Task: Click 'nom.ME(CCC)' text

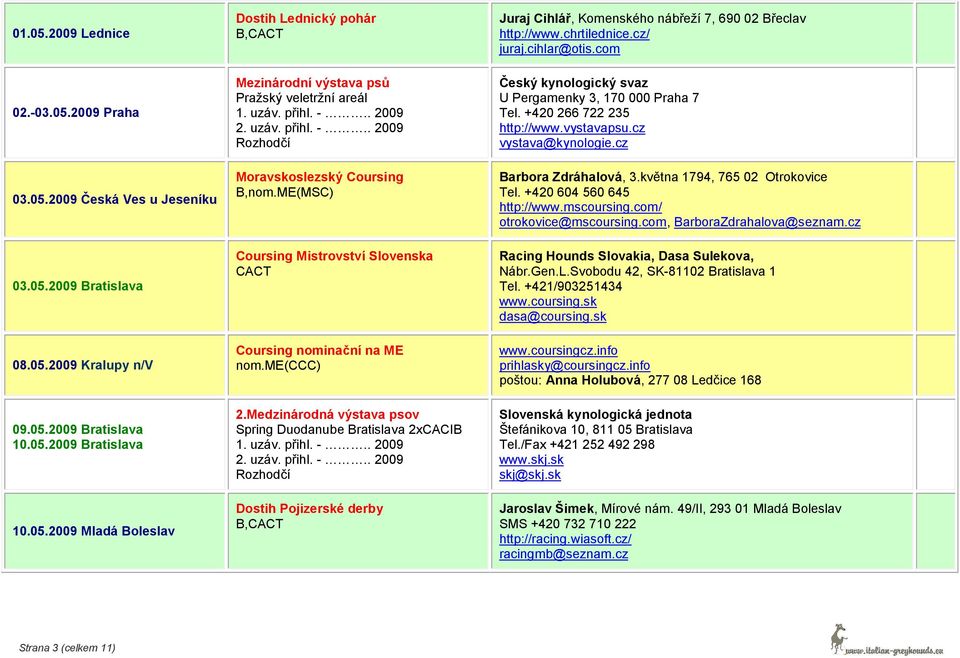Action: click(x=278, y=365)
